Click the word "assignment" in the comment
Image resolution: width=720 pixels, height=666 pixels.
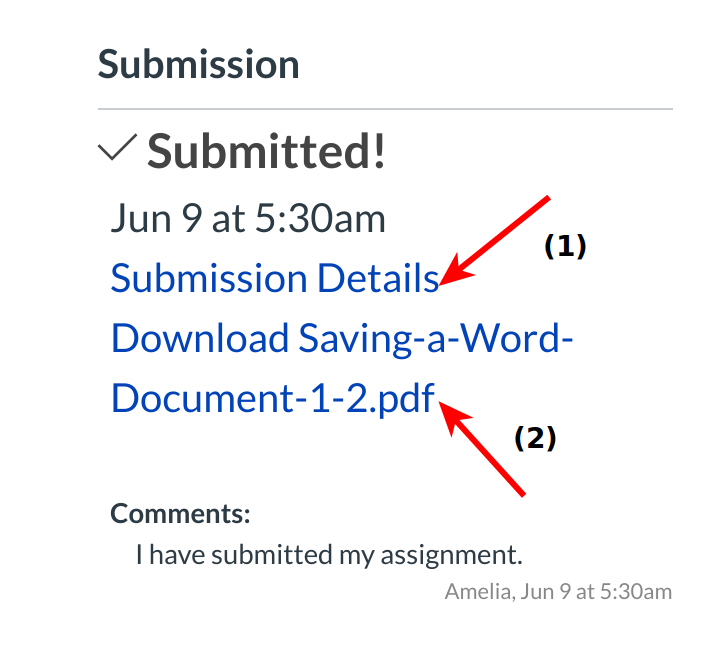[x=467, y=553]
